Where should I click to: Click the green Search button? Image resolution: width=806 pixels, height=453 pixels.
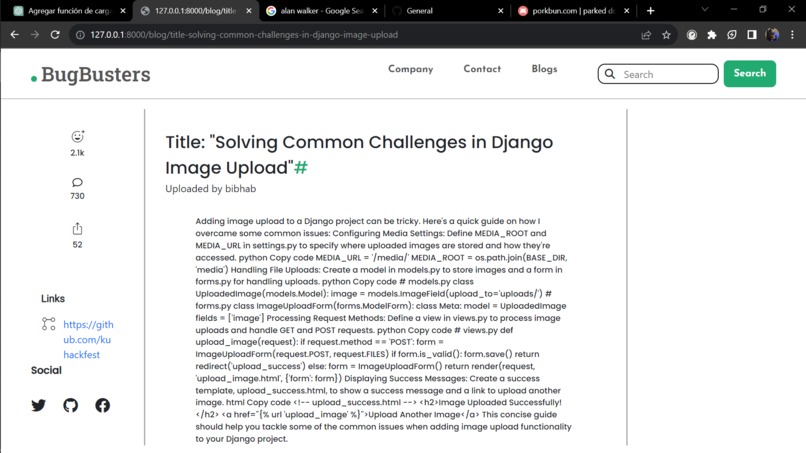[x=749, y=74]
